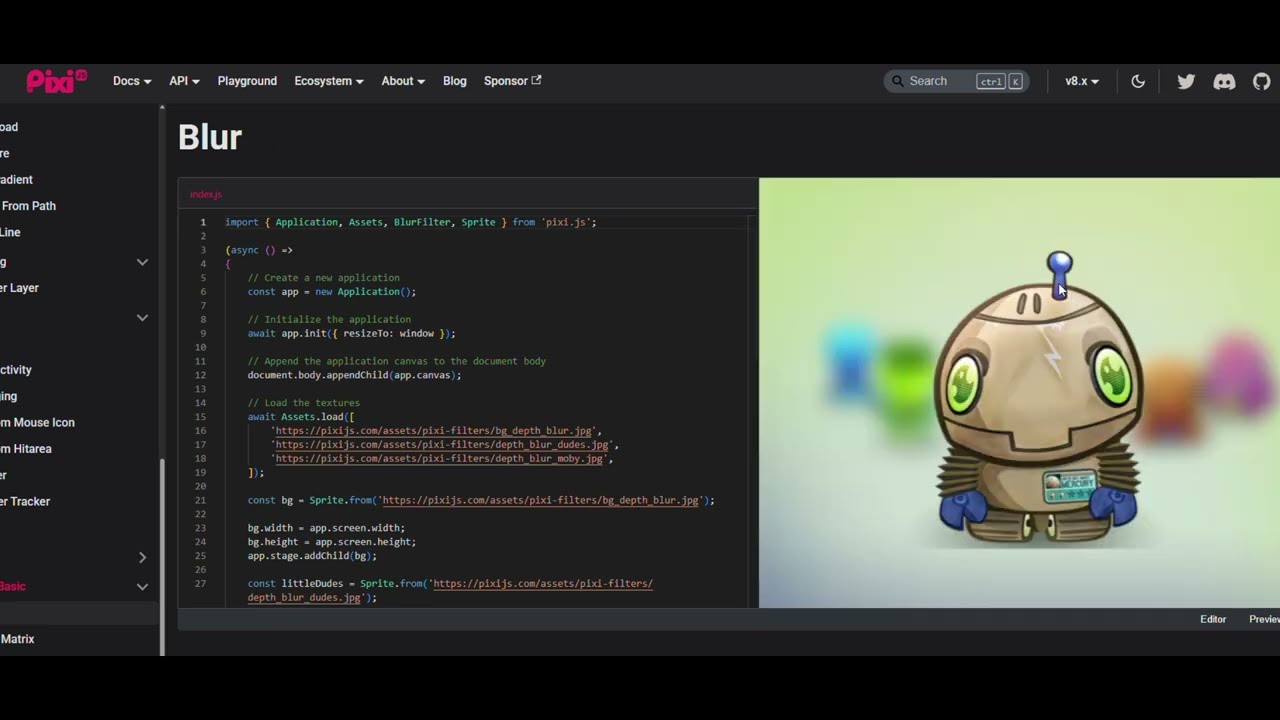The width and height of the screenshot is (1280, 720).
Task: Open the Ecosystem dropdown menu
Action: [329, 81]
